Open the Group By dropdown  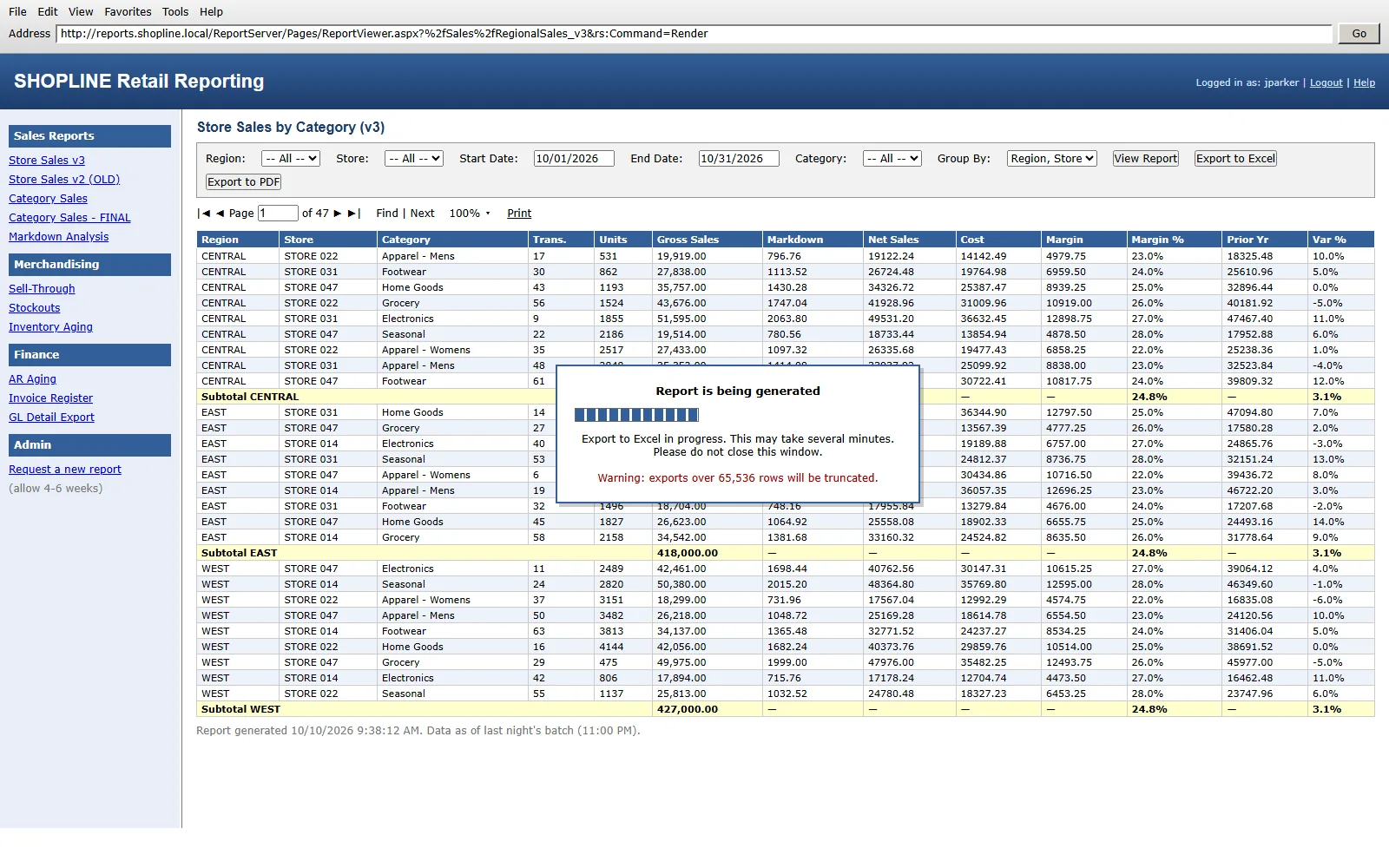coord(1052,159)
